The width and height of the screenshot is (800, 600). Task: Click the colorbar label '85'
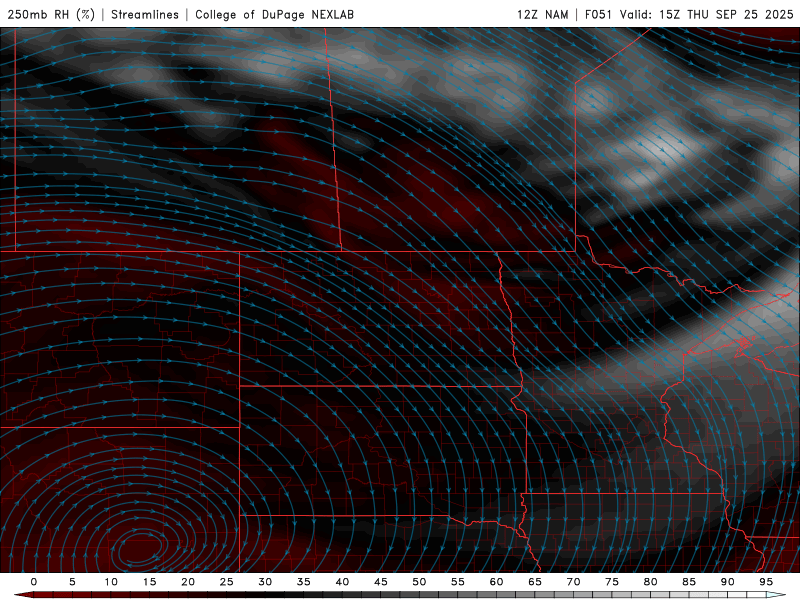[x=689, y=582]
